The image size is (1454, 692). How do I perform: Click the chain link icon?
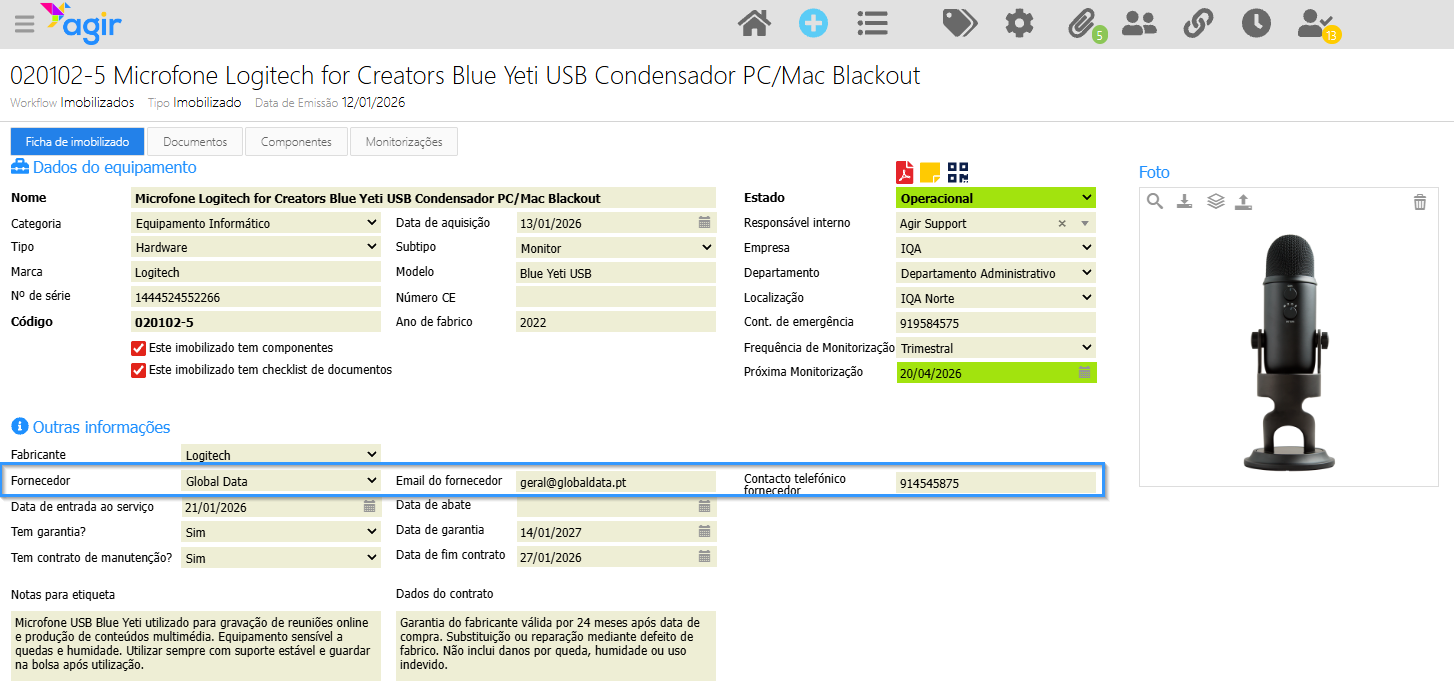[1198, 23]
